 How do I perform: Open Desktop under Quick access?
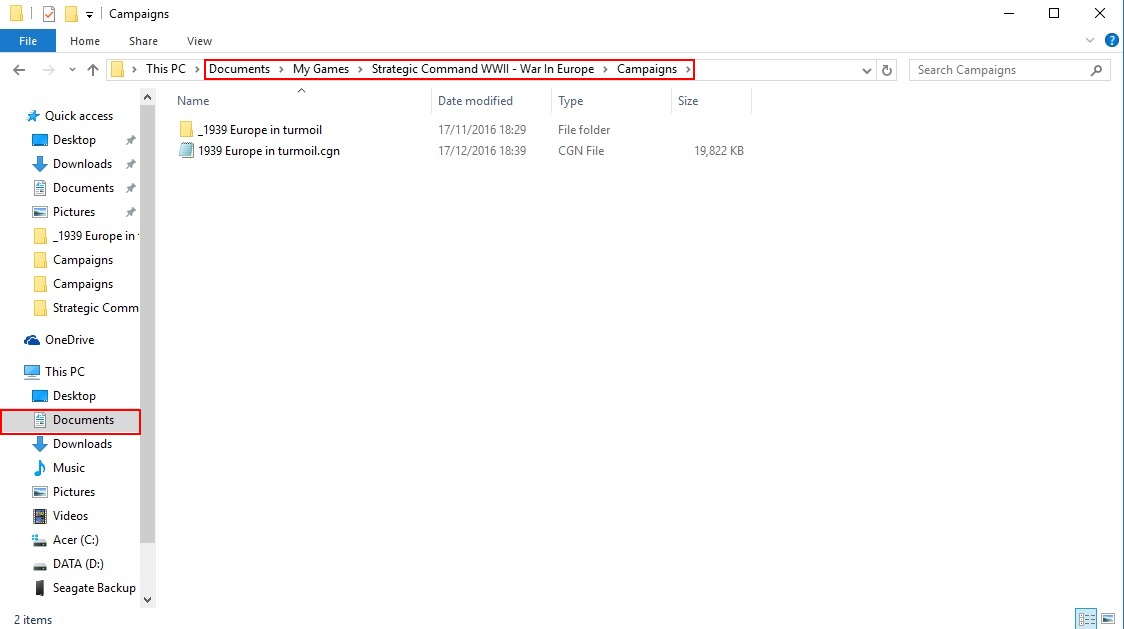pyautogui.click(x=74, y=140)
